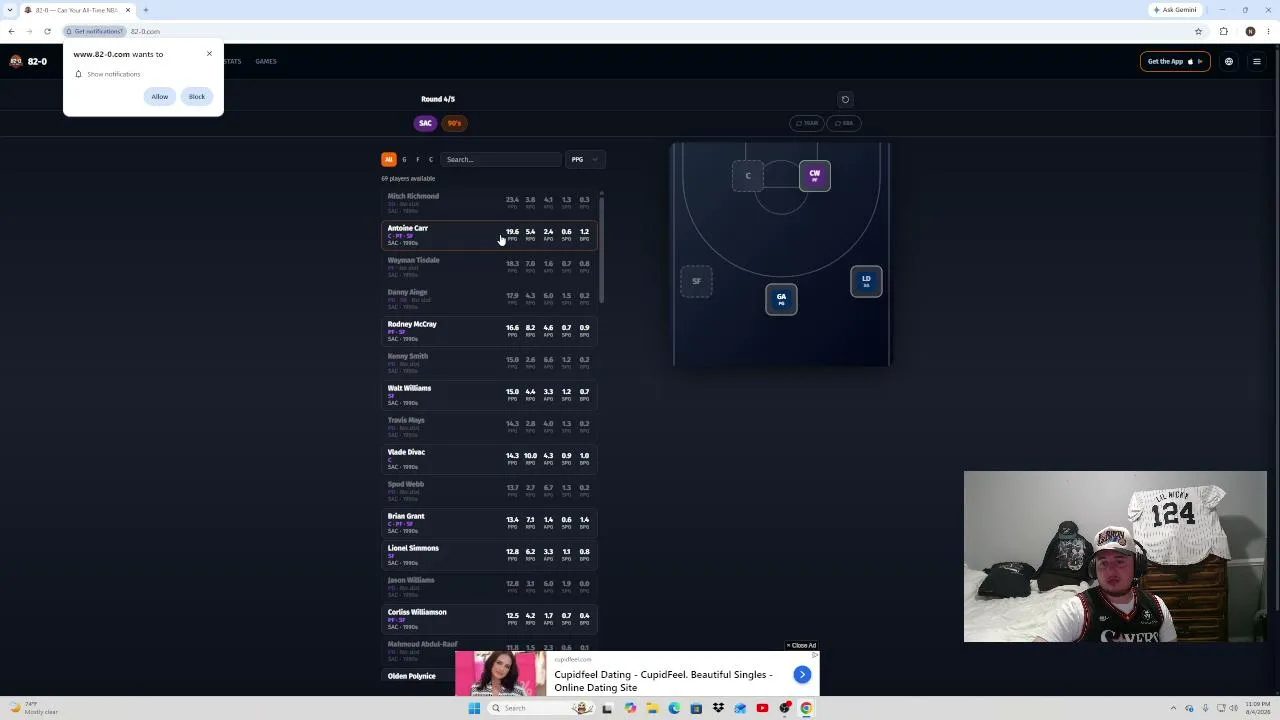The image size is (1280, 720).
Task: Click the Wayman Tisdale row
Action: (x=489, y=267)
